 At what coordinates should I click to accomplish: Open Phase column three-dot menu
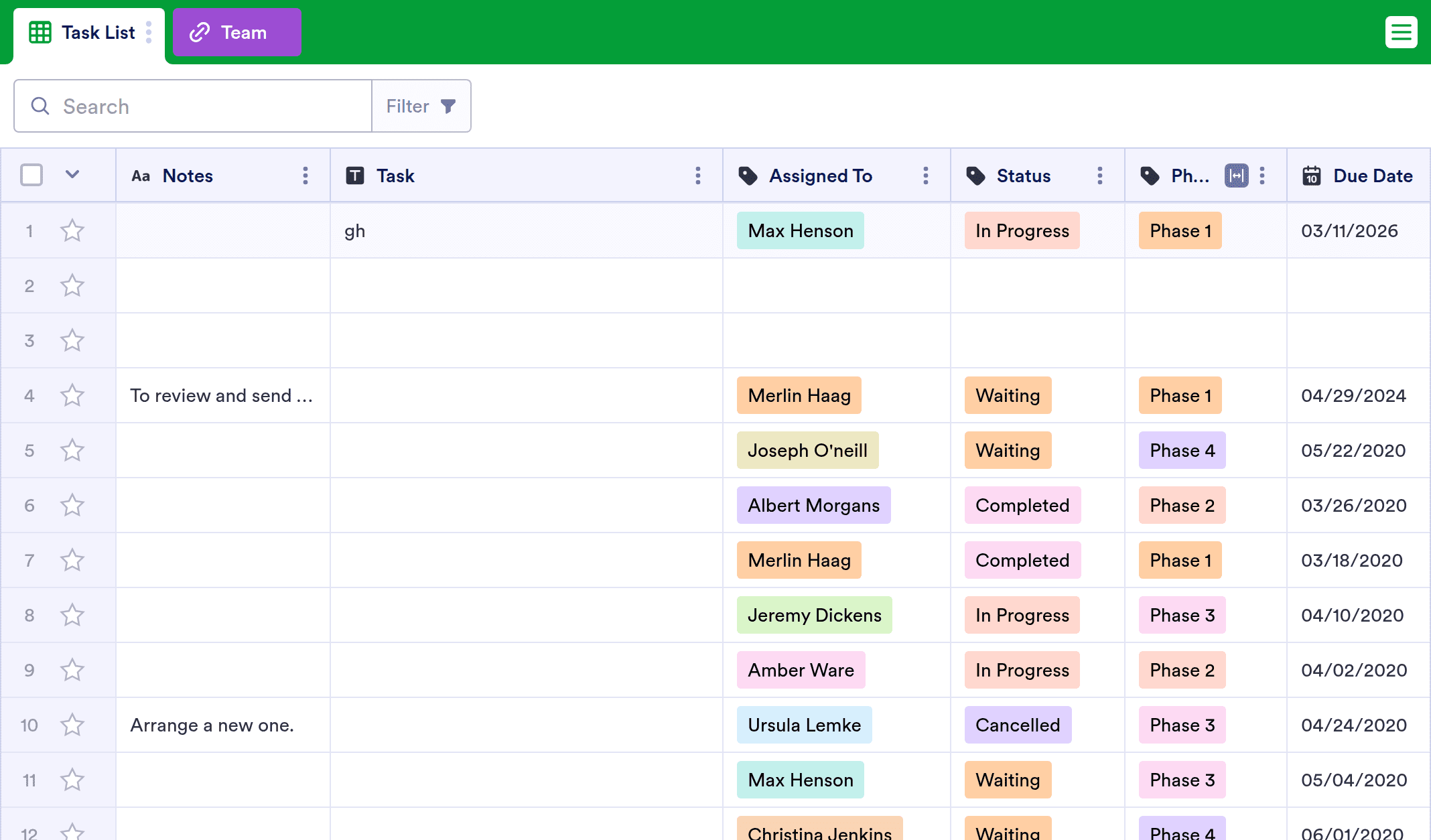coord(1262,176)
